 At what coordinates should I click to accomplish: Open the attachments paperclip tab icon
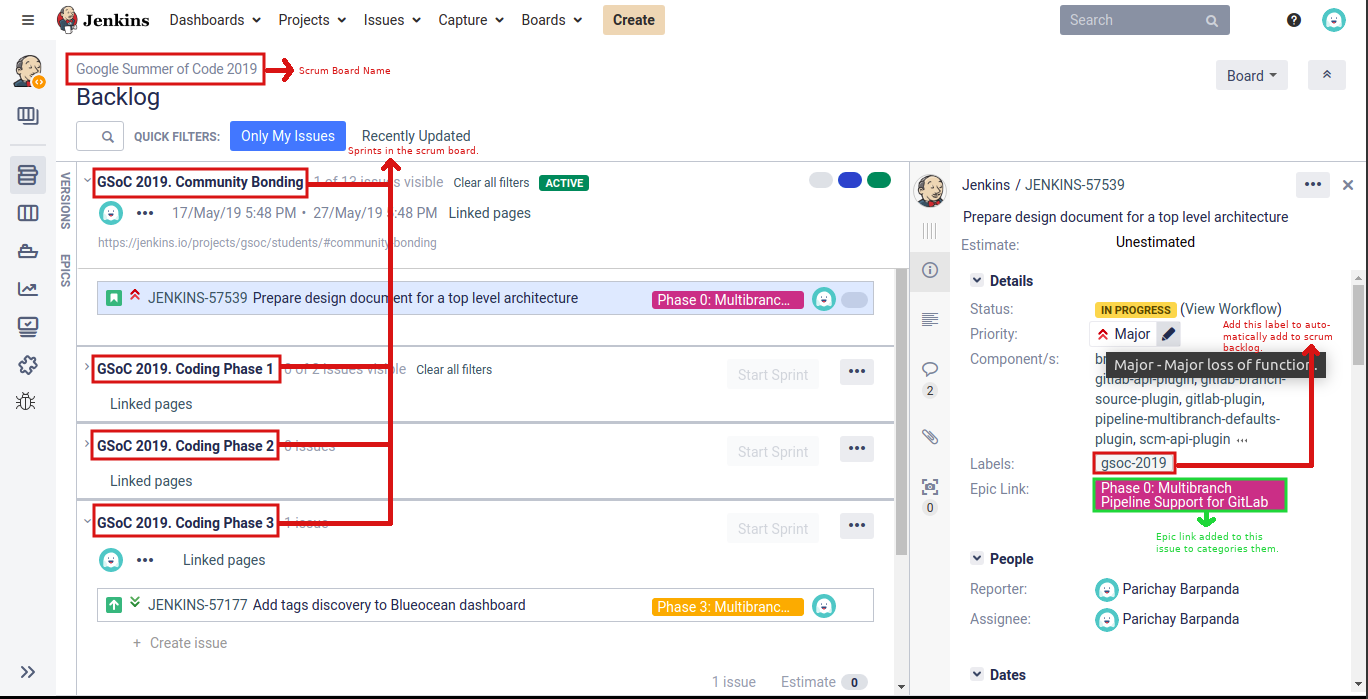[930, 437]
